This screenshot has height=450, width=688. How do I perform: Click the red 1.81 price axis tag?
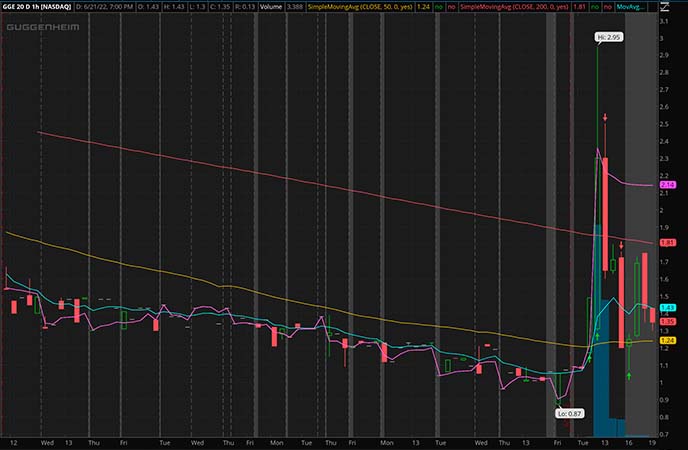[x=670, y=241]
